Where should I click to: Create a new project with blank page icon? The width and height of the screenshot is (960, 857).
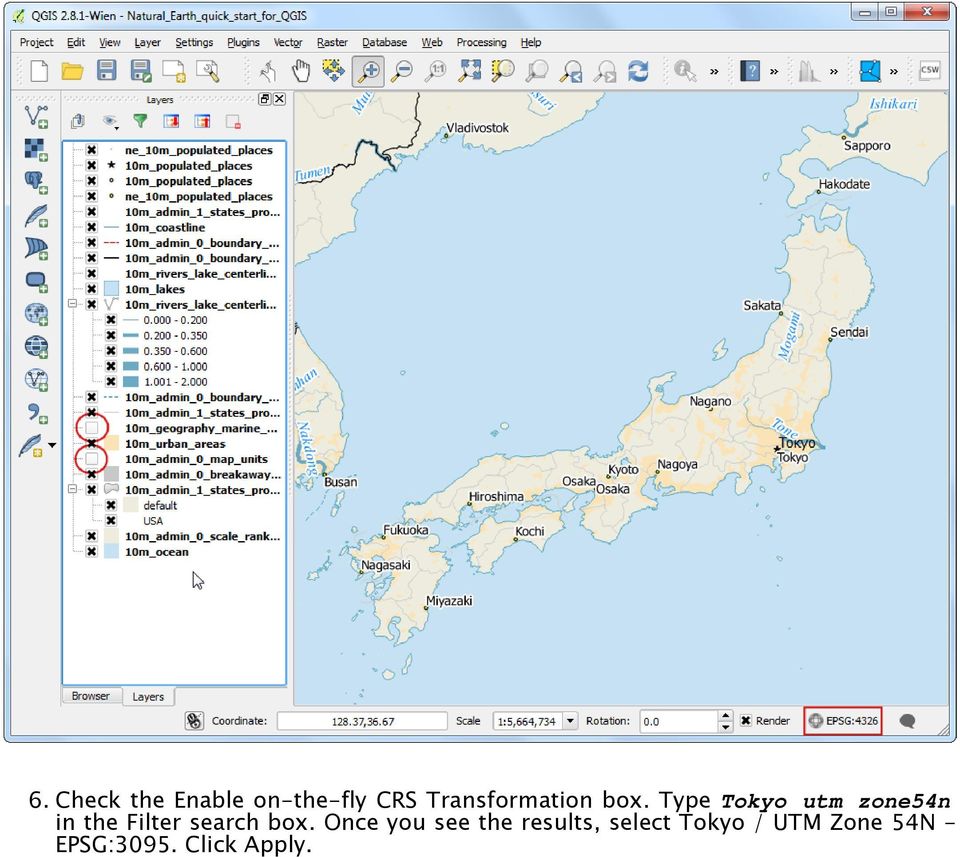pos(39,71)
